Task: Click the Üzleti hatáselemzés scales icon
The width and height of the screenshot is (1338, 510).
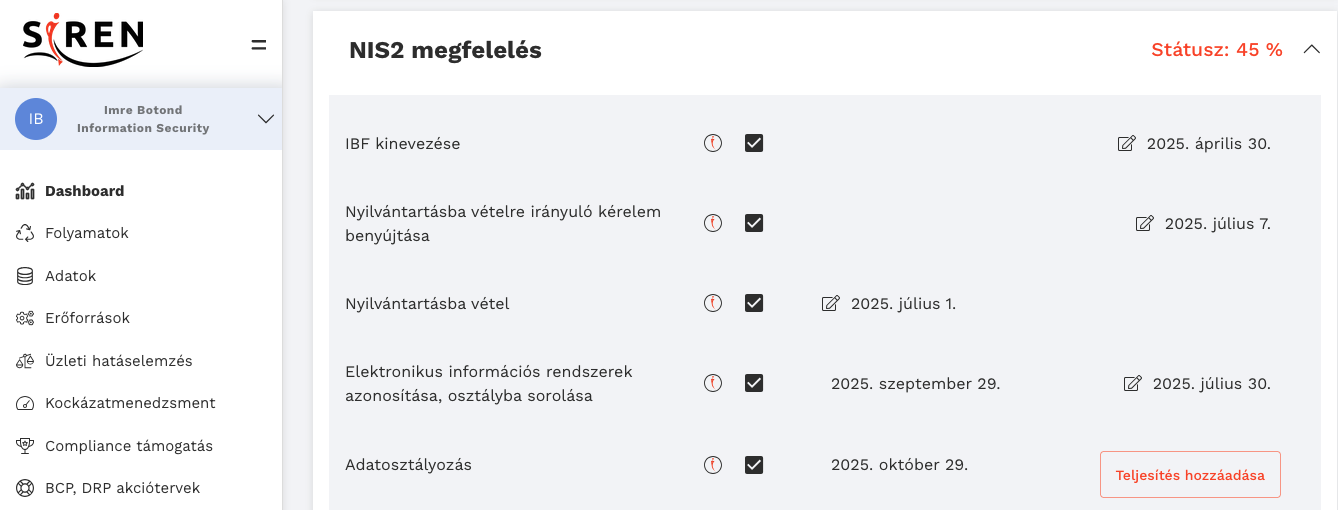Action: point(26,361)
